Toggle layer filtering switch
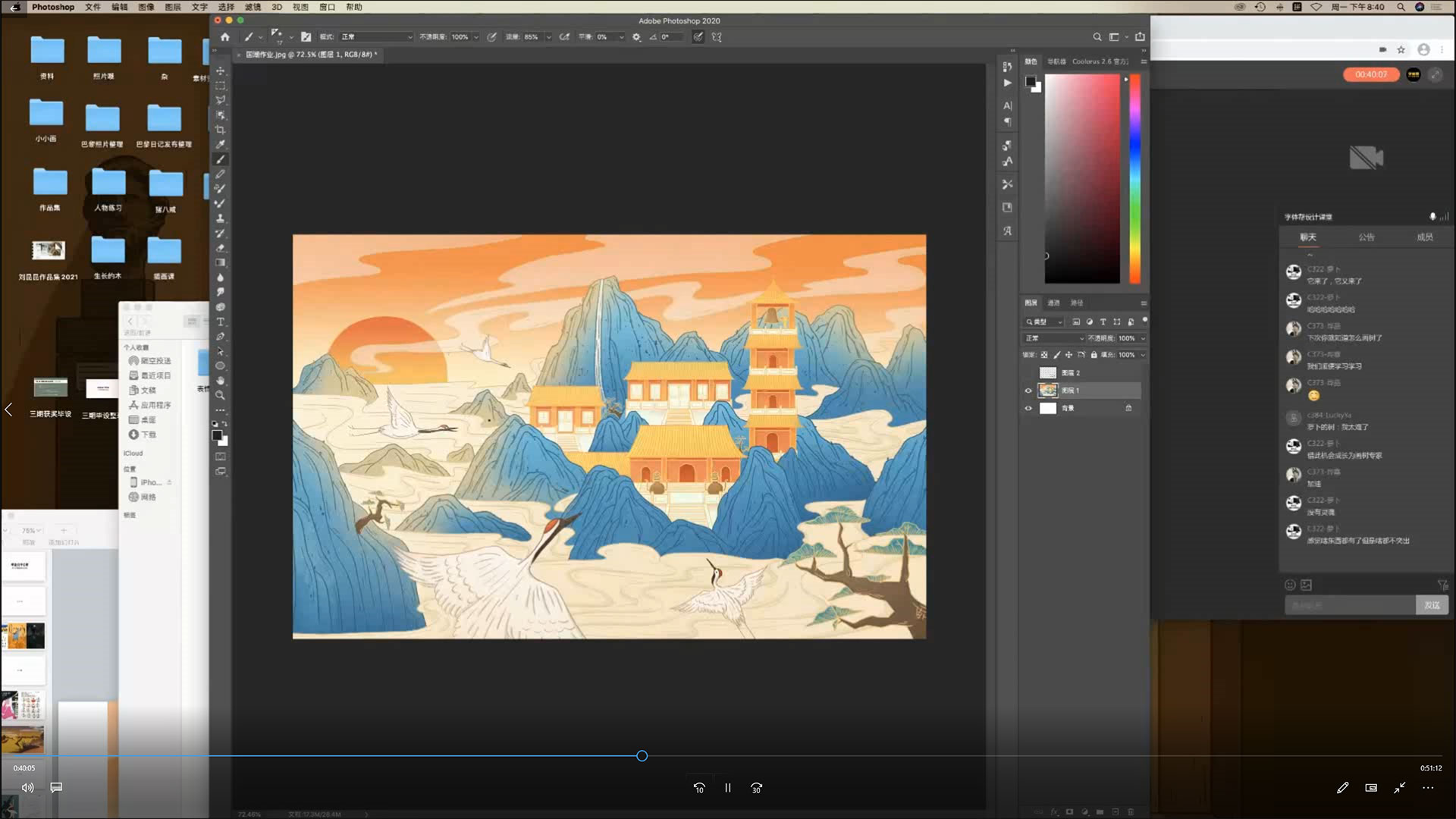Image resolution: width=1456 pixels, height=819 pixels. coord(1145,321)
